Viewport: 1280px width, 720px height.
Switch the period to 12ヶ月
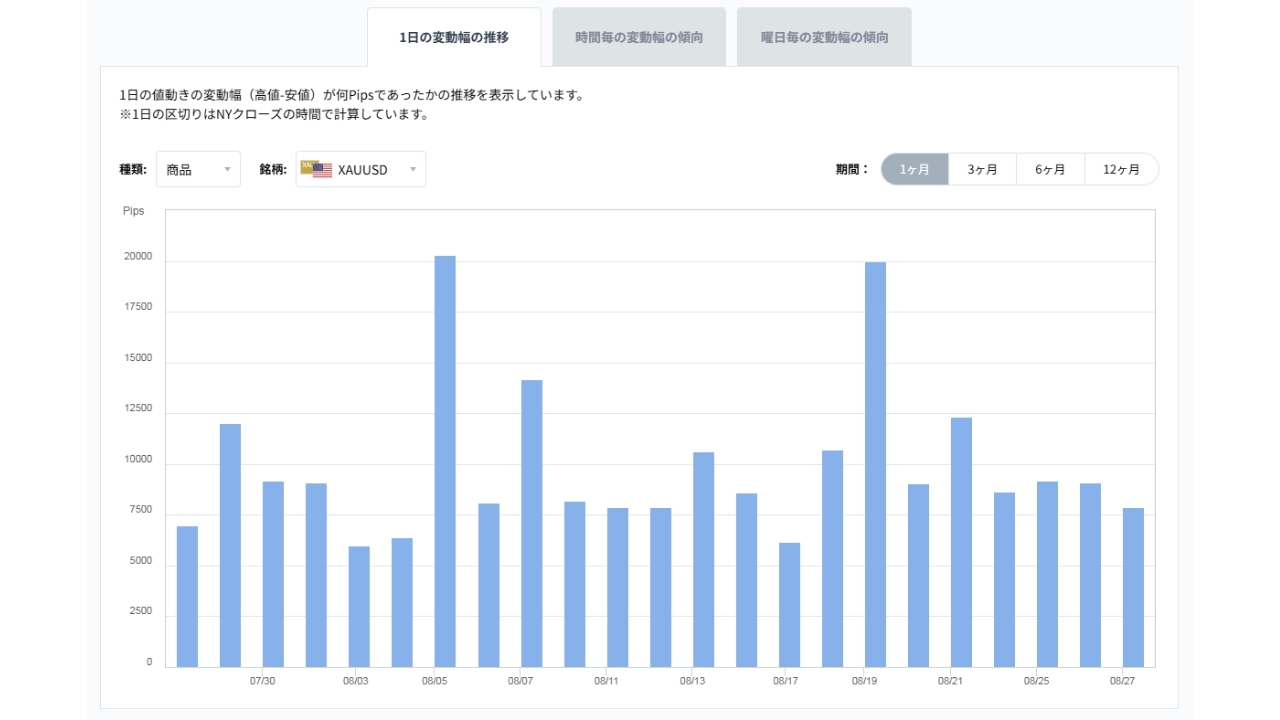pos(1121,169)
